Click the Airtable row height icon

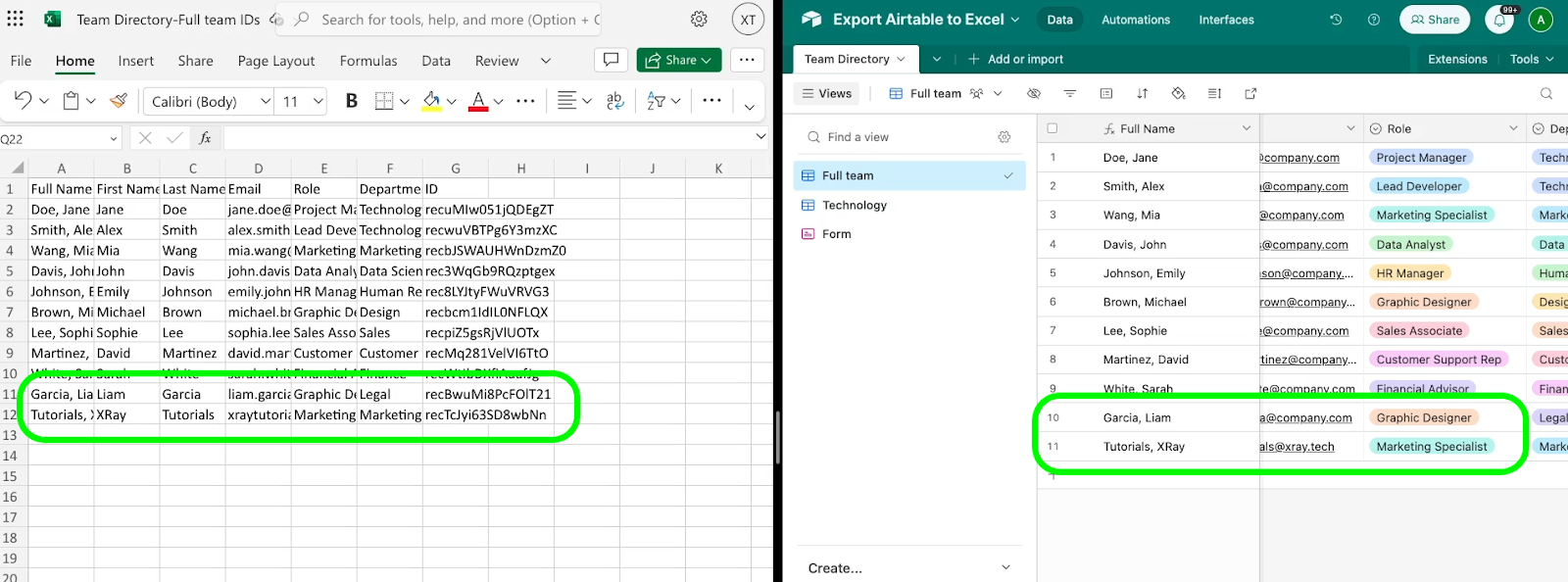tap(1214, 93)
